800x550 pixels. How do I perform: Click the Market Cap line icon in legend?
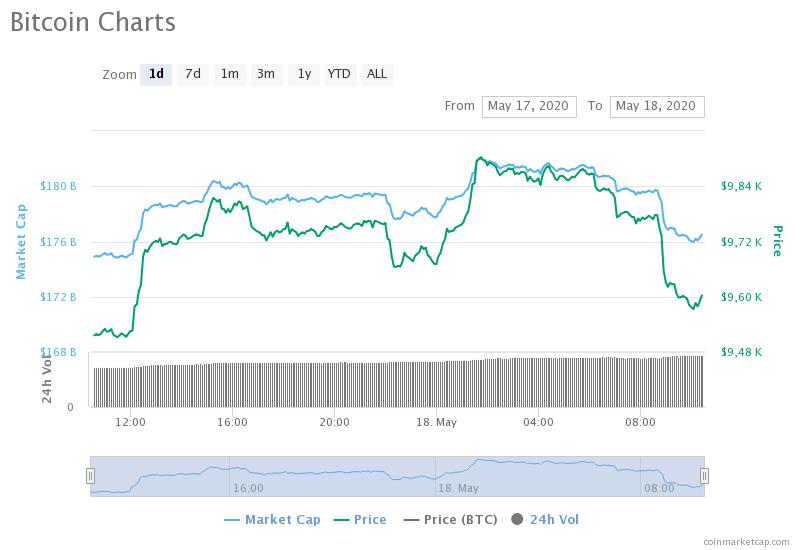(x=232, y=520)
